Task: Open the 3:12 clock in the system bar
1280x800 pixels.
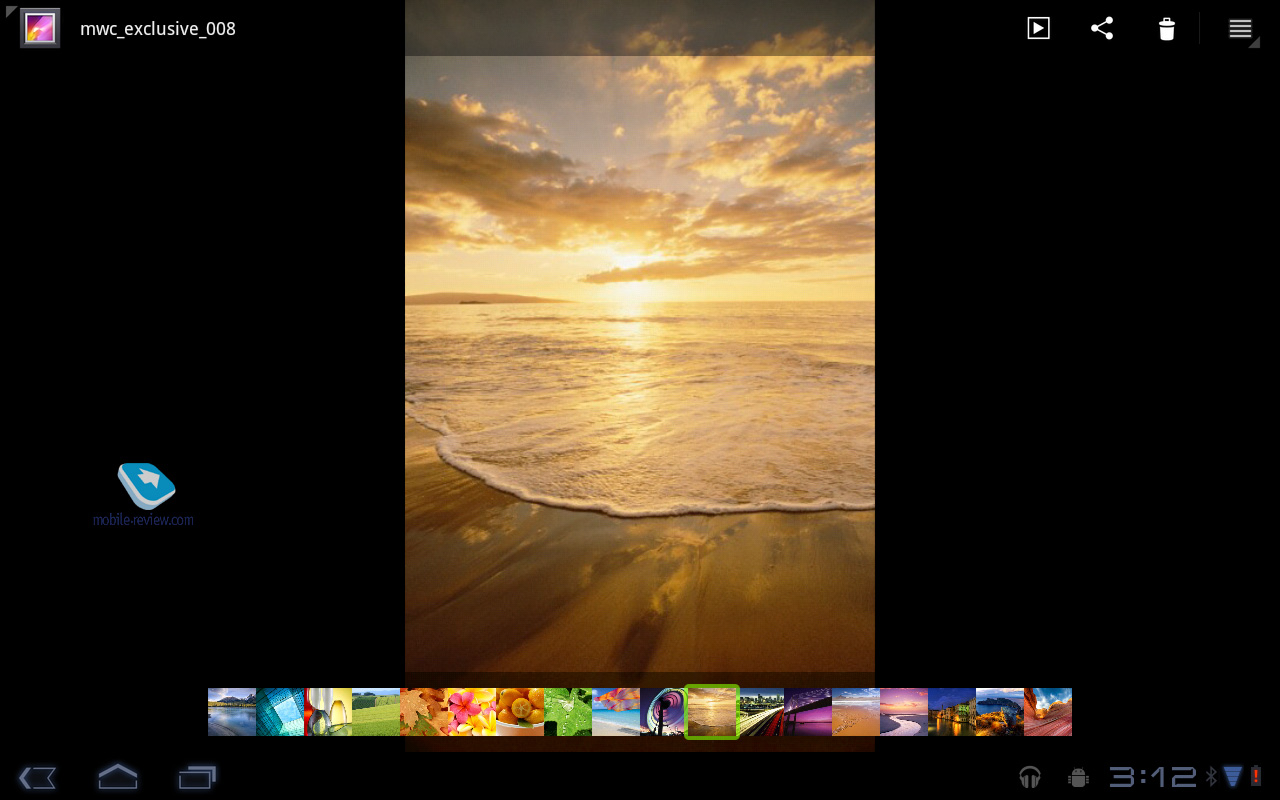Action: 1152,777
